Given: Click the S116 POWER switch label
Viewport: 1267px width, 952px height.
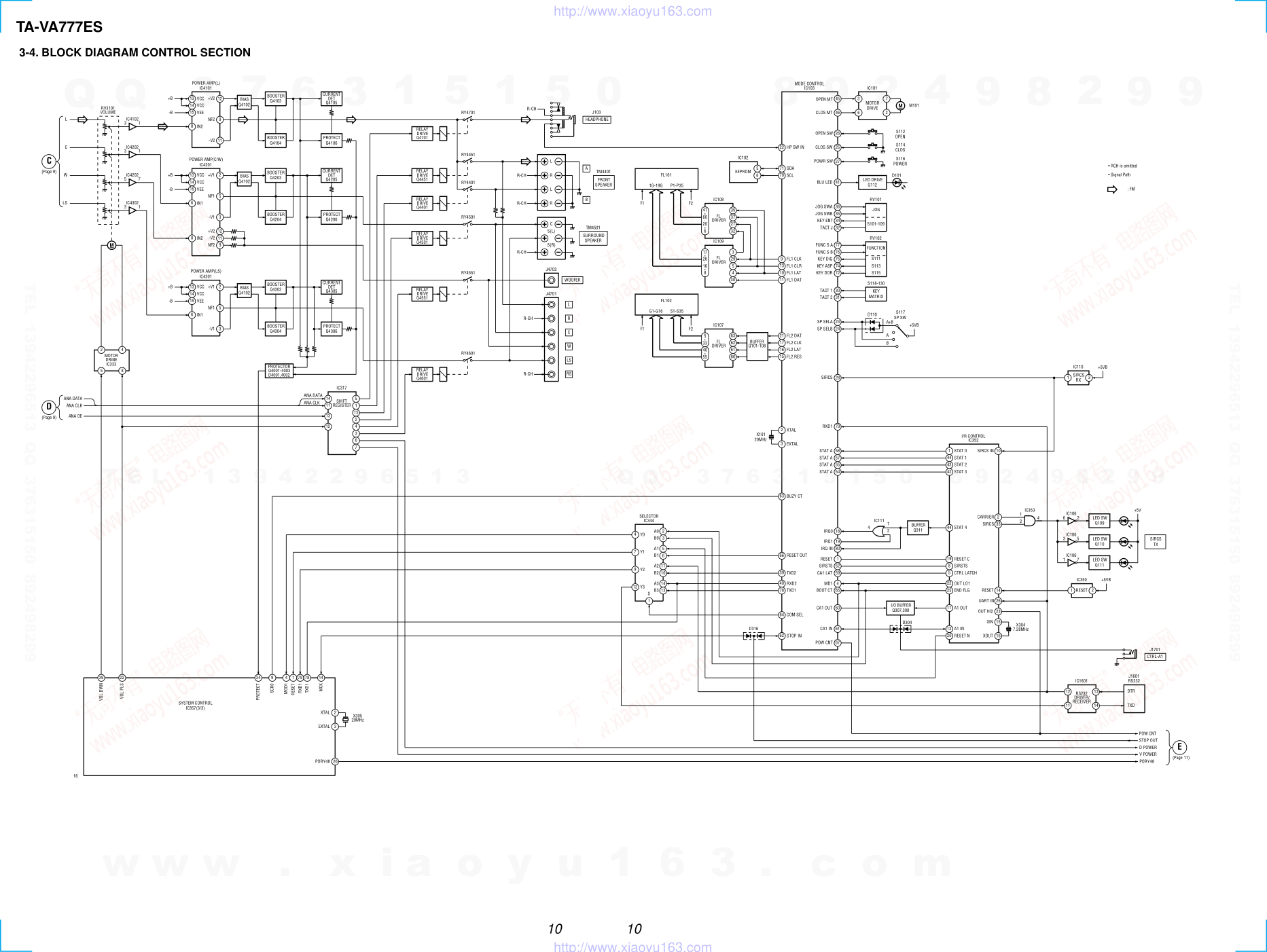Looking at the screenshot, I should click(x=900, y=161).
